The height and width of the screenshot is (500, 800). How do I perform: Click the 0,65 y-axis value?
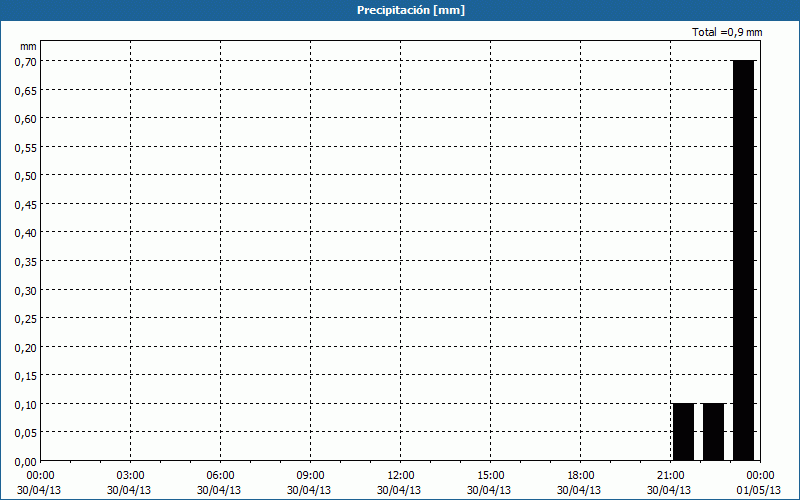[x=26, y=91]
